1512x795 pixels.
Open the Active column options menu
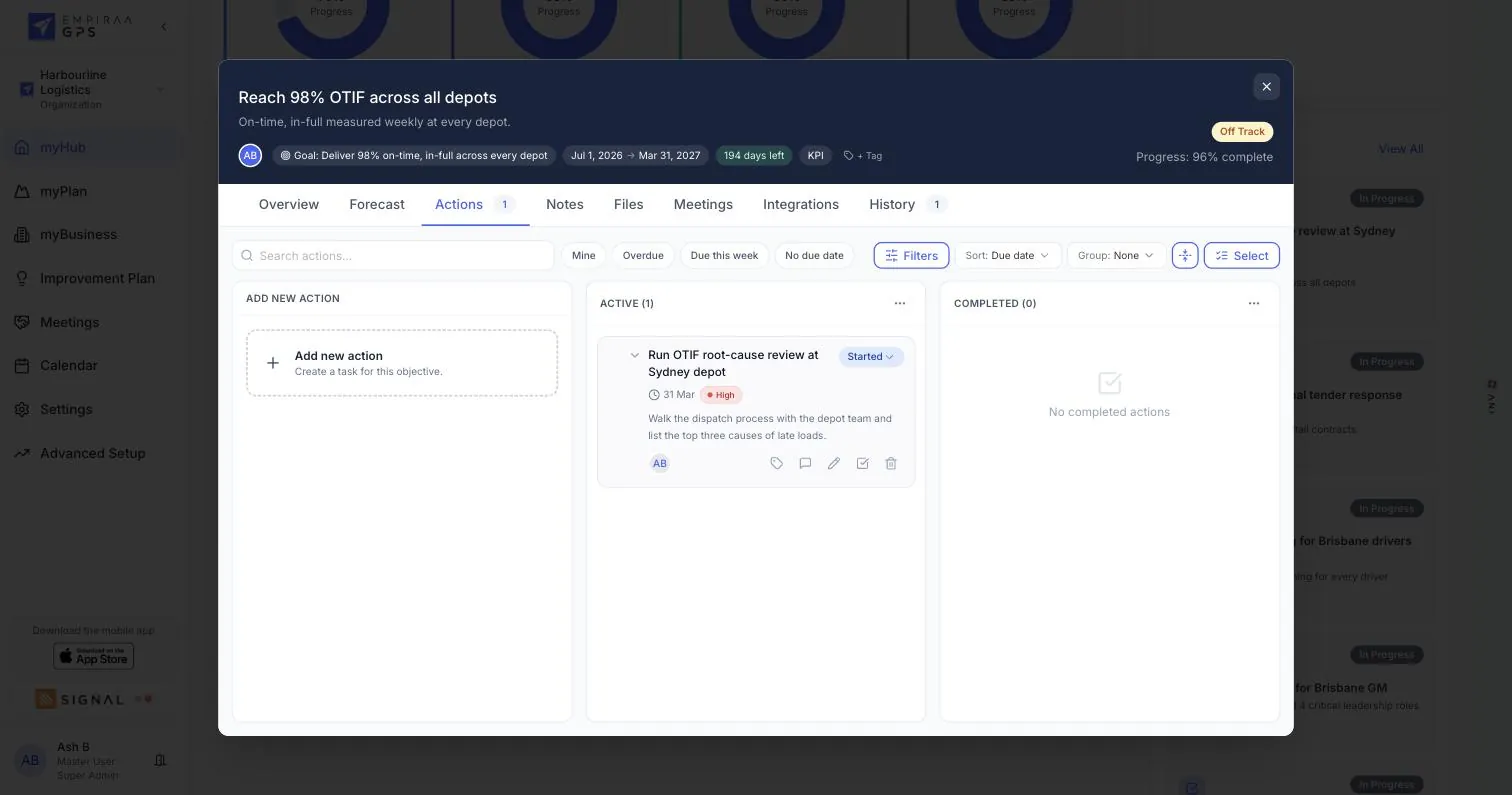900,303
